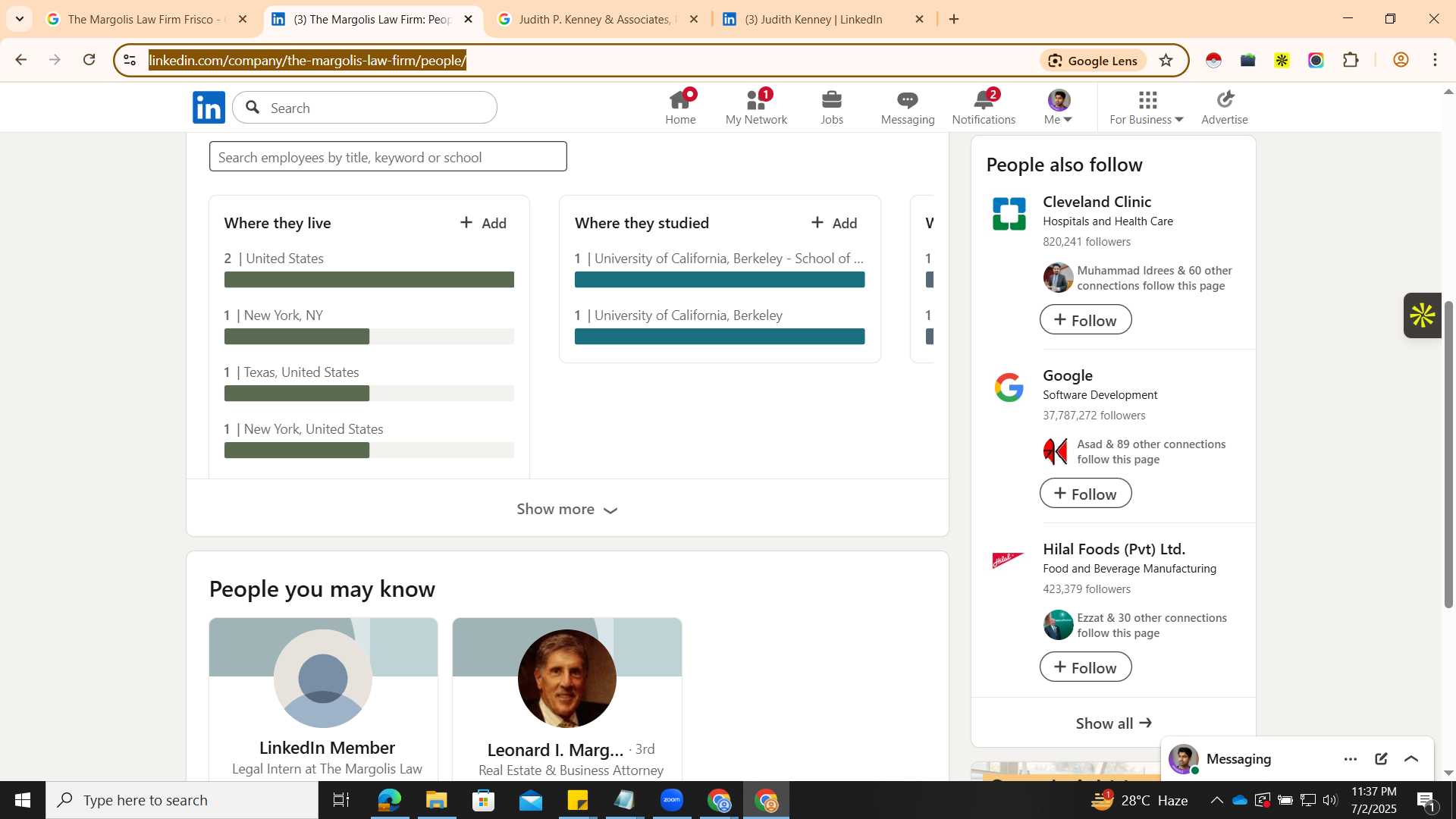Open Chrome profile avatar icon

point(1401,60)
